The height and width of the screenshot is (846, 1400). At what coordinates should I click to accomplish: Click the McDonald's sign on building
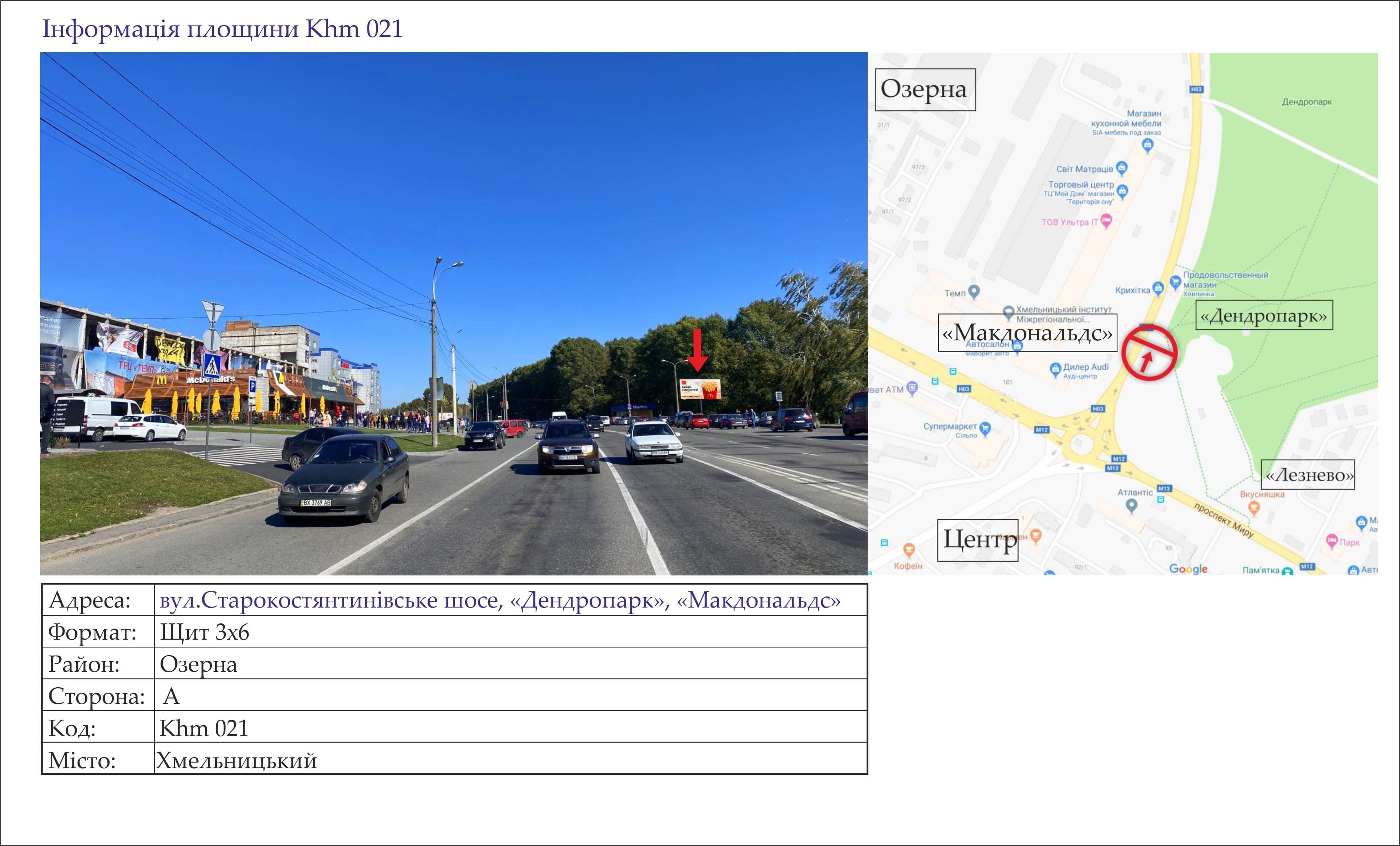click(211, 379)
